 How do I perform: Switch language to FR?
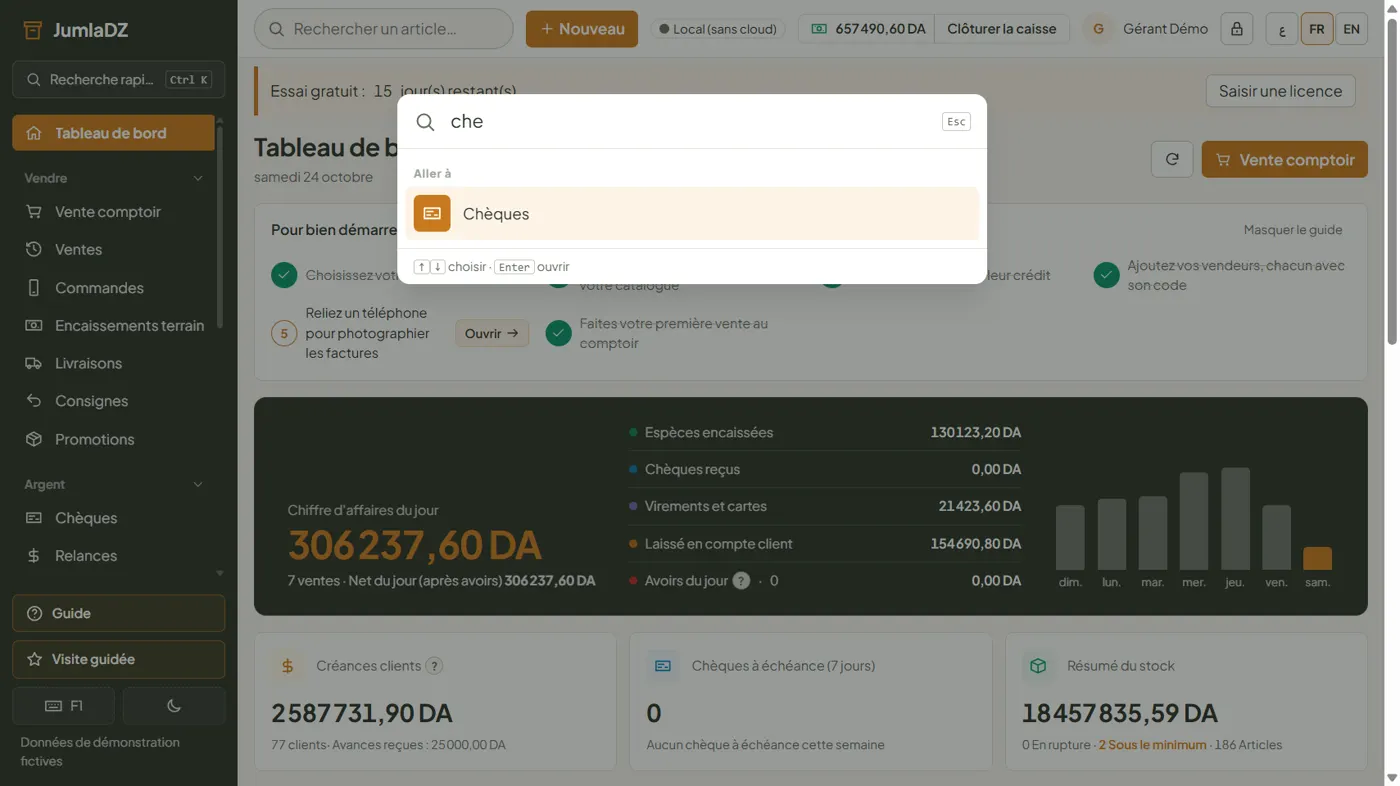tap(1317, 29)
